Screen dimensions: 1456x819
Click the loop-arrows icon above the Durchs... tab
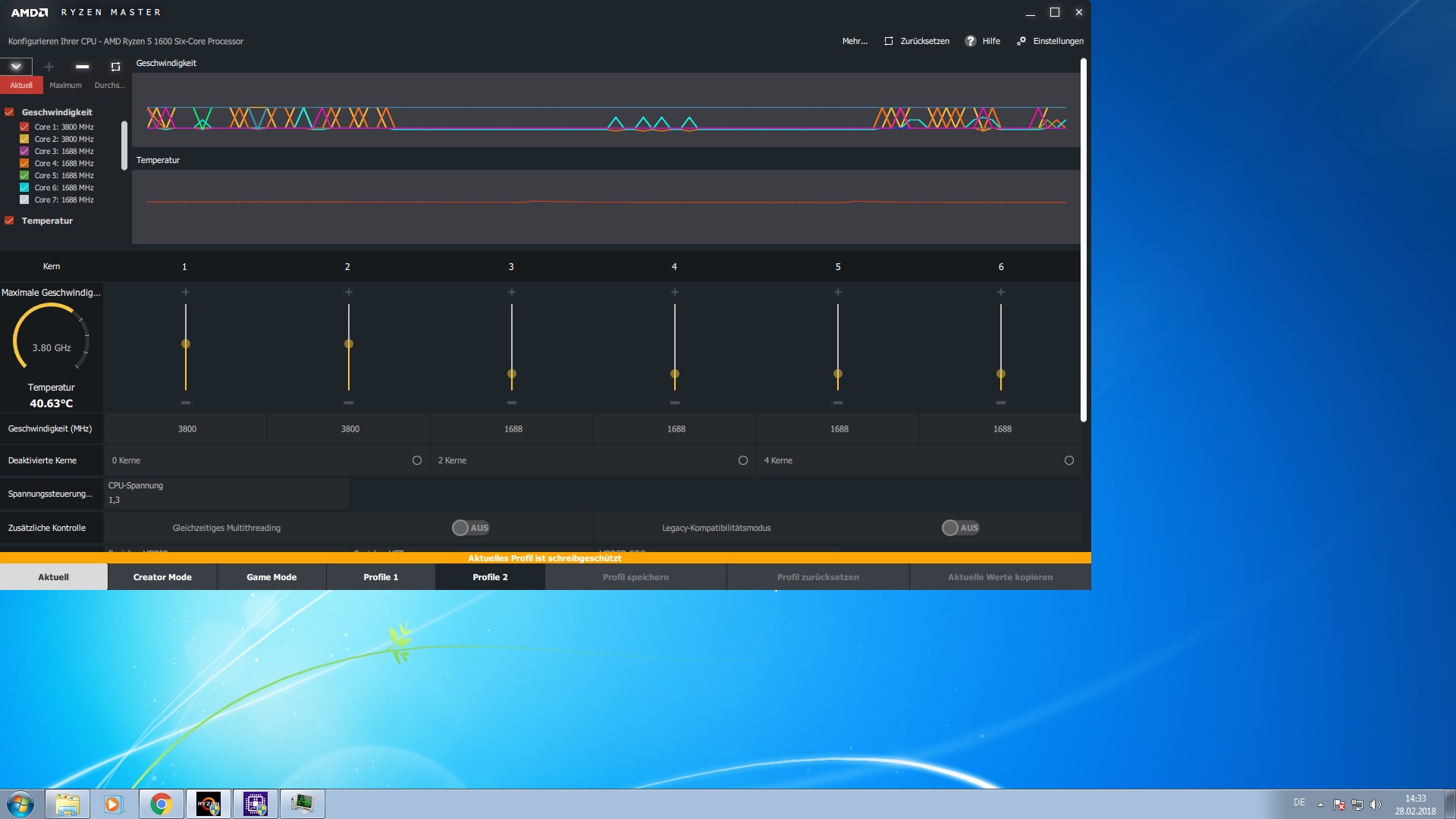[x=115, y=67]
